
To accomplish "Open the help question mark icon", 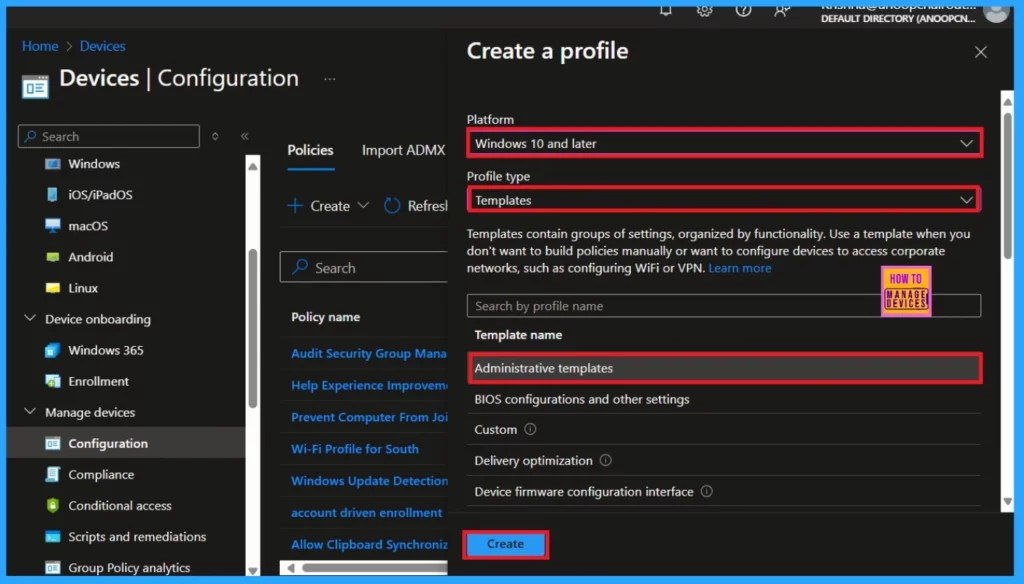I will [743, 10].
